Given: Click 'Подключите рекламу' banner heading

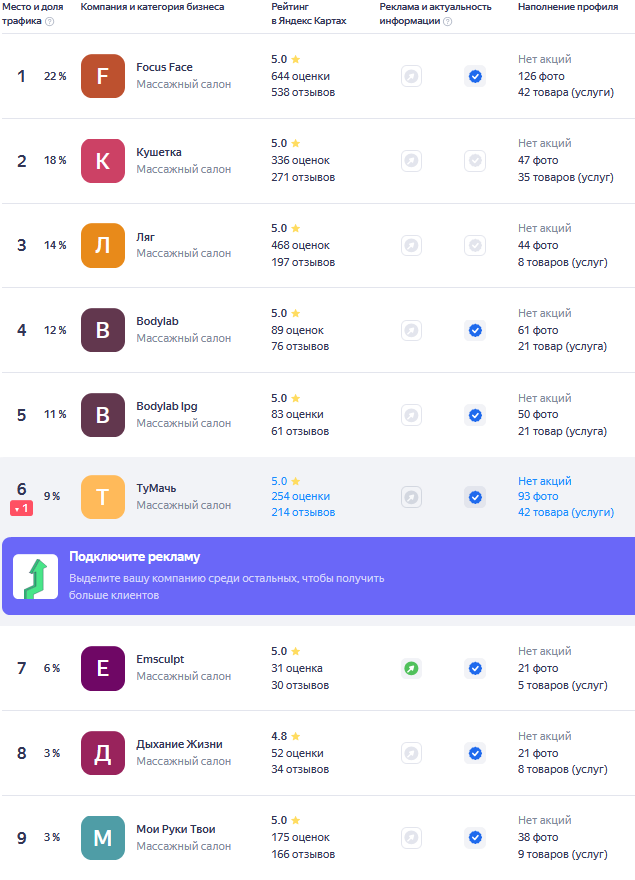Looking at the screenshot, I should coord(134,557).
